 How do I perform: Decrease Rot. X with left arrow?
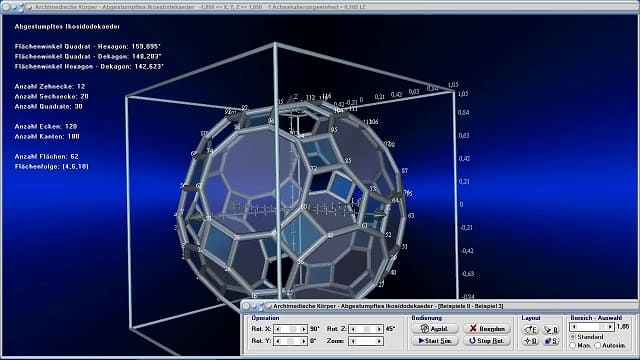pos(278,329)
